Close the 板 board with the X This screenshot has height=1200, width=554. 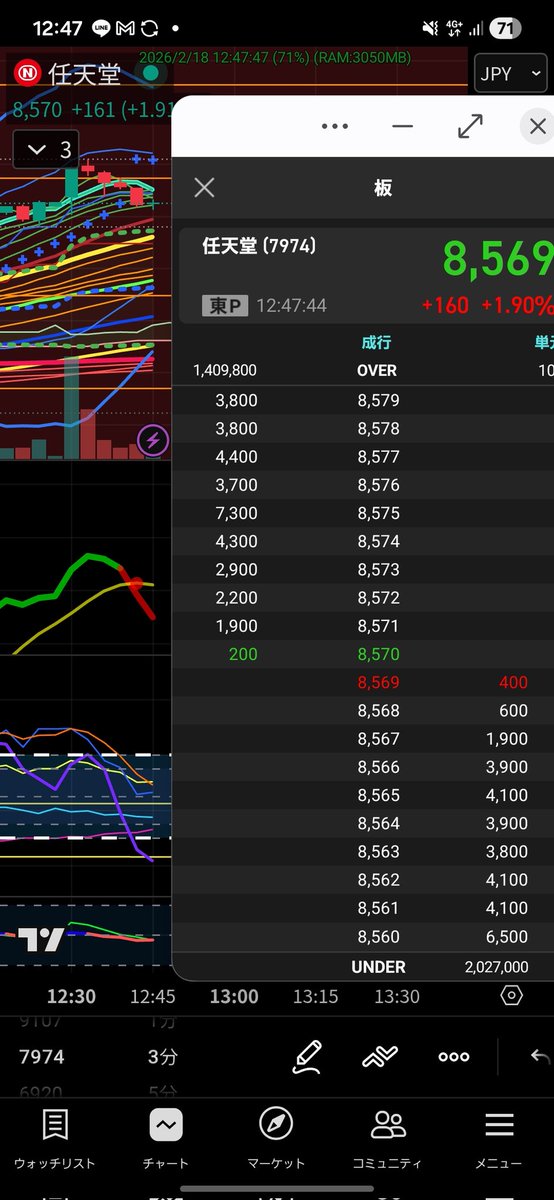[204, 187]
